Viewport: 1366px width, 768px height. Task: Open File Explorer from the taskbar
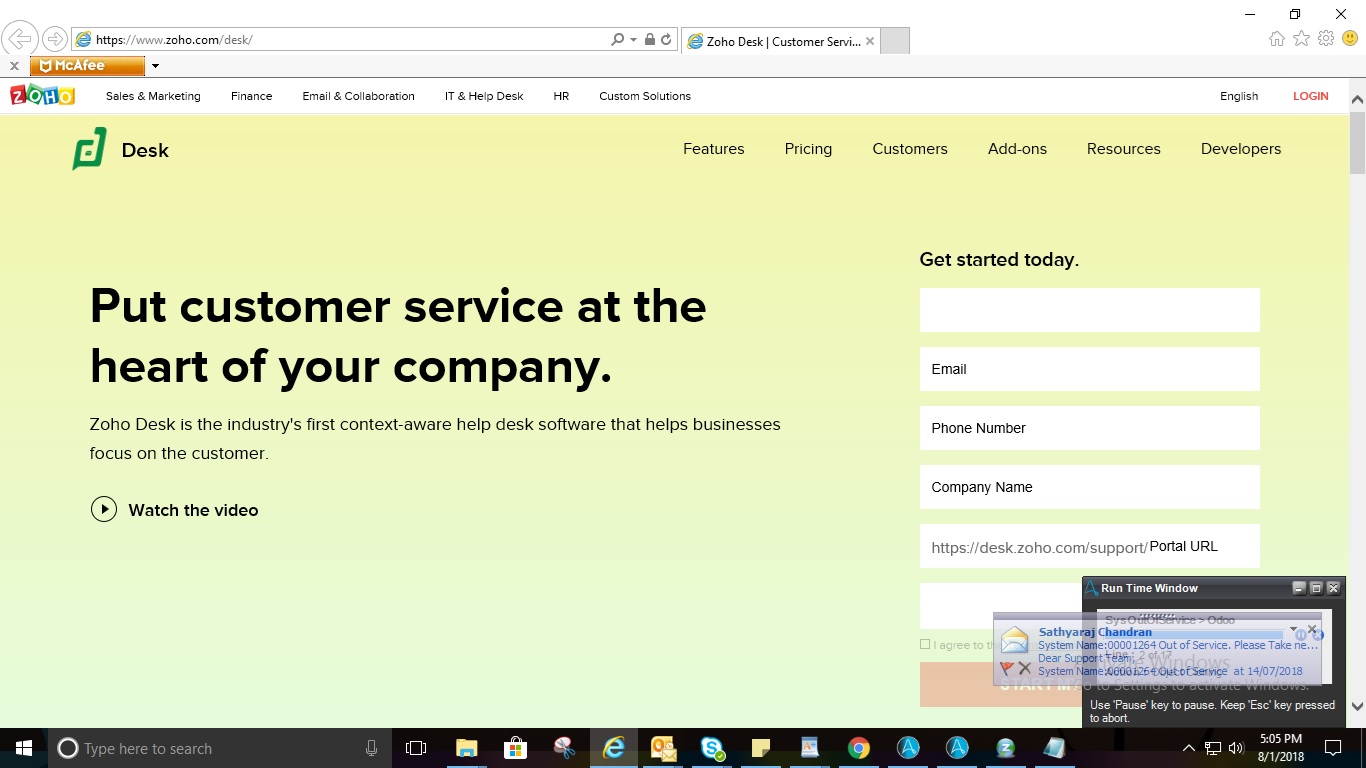pos(466,748)
